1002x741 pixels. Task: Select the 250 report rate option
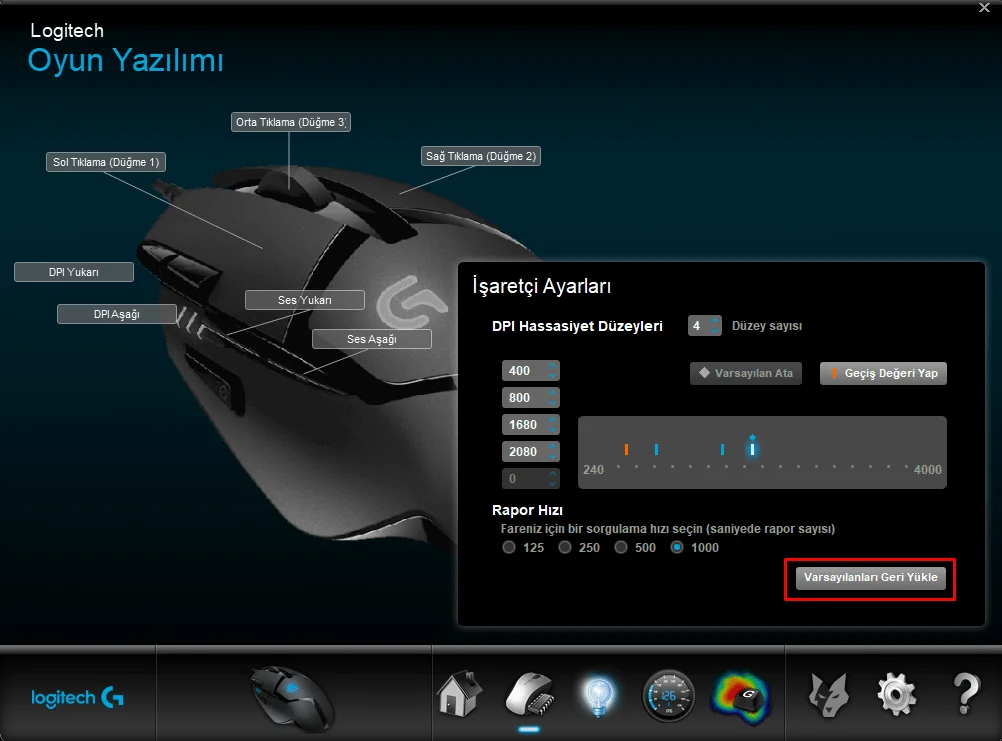[565, 547]
